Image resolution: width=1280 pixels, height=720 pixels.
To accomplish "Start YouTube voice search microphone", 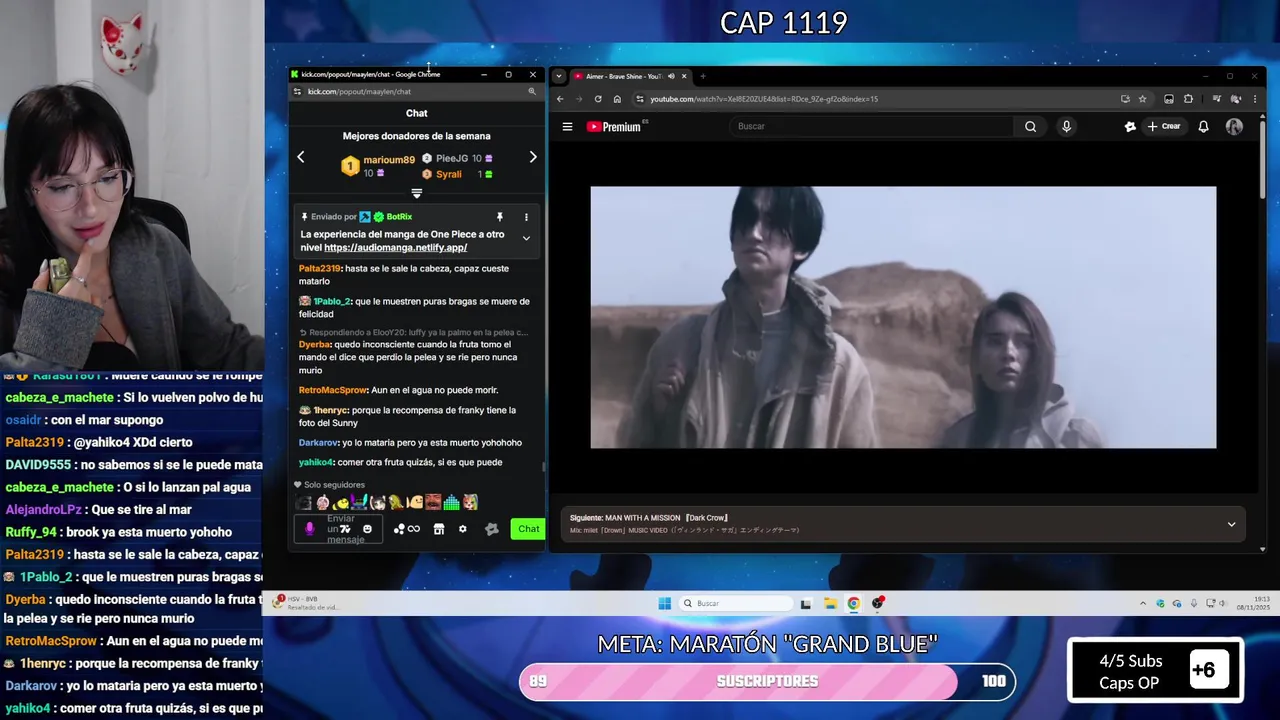I will [1066, 126].
